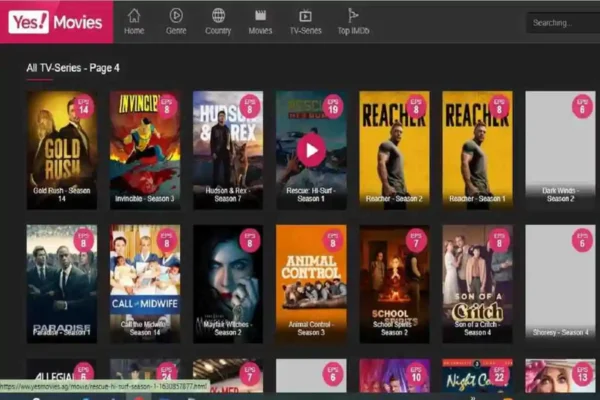Image resolution: width=600 pixels, height=400 pixels.
Task: Open Mayfair Witches Season 2 poster
Action: (x=228, y=284)
